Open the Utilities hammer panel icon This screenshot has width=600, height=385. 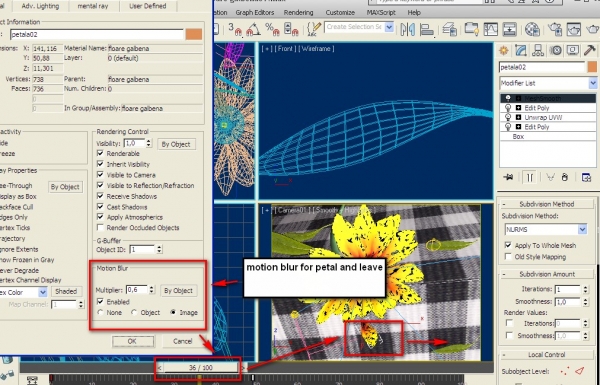589,51
